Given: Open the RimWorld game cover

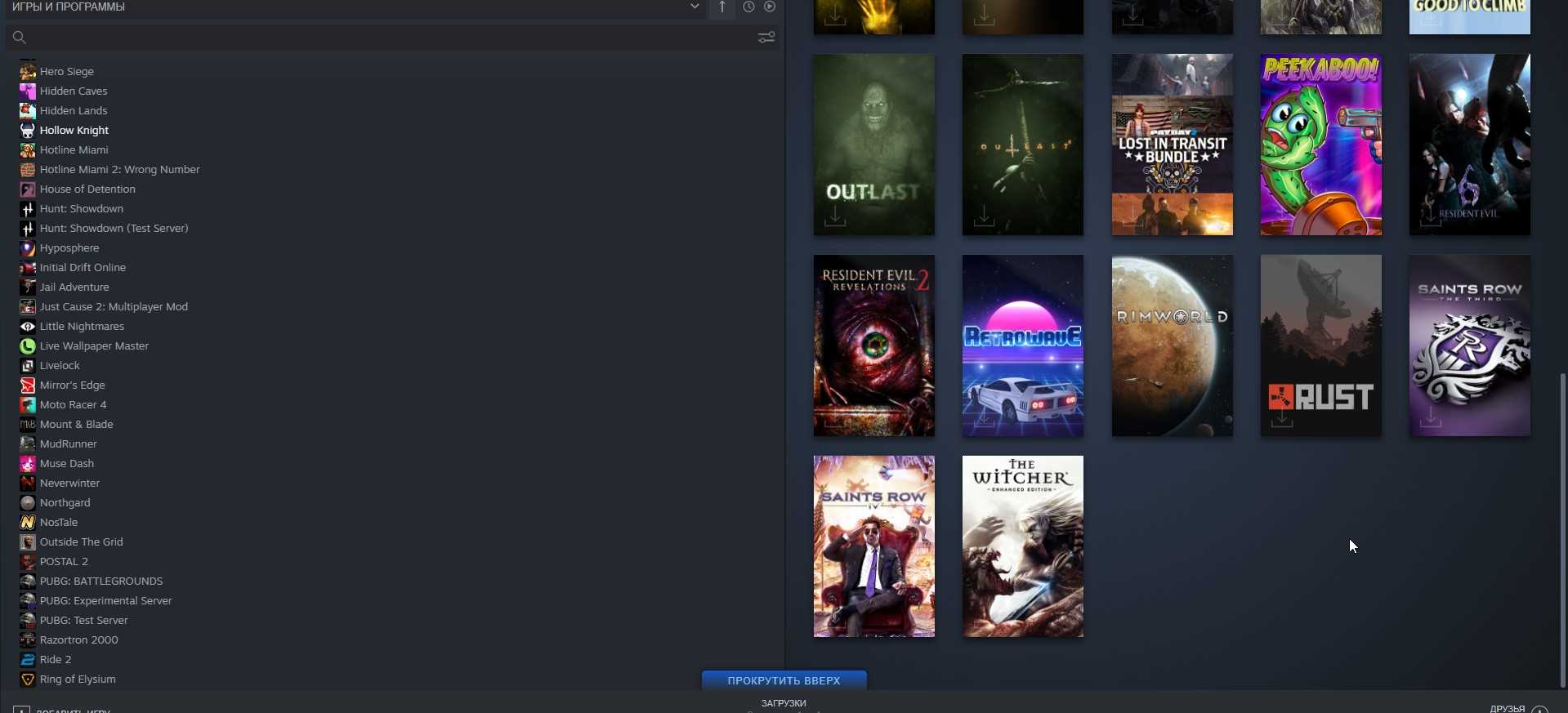Looking at the screenshot, I should 1173,345.
